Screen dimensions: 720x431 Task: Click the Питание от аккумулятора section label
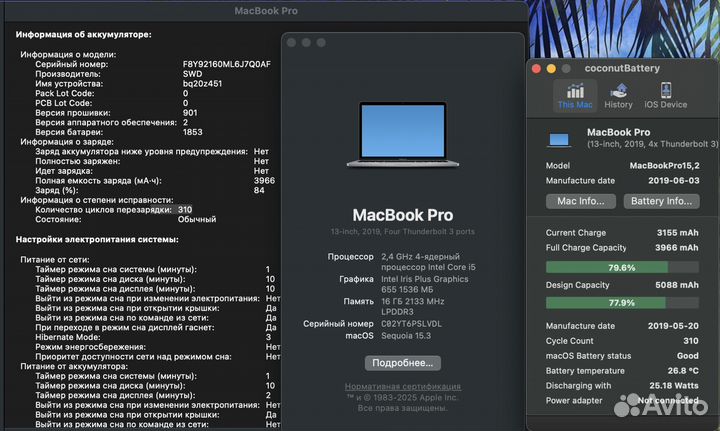point(74,366)
